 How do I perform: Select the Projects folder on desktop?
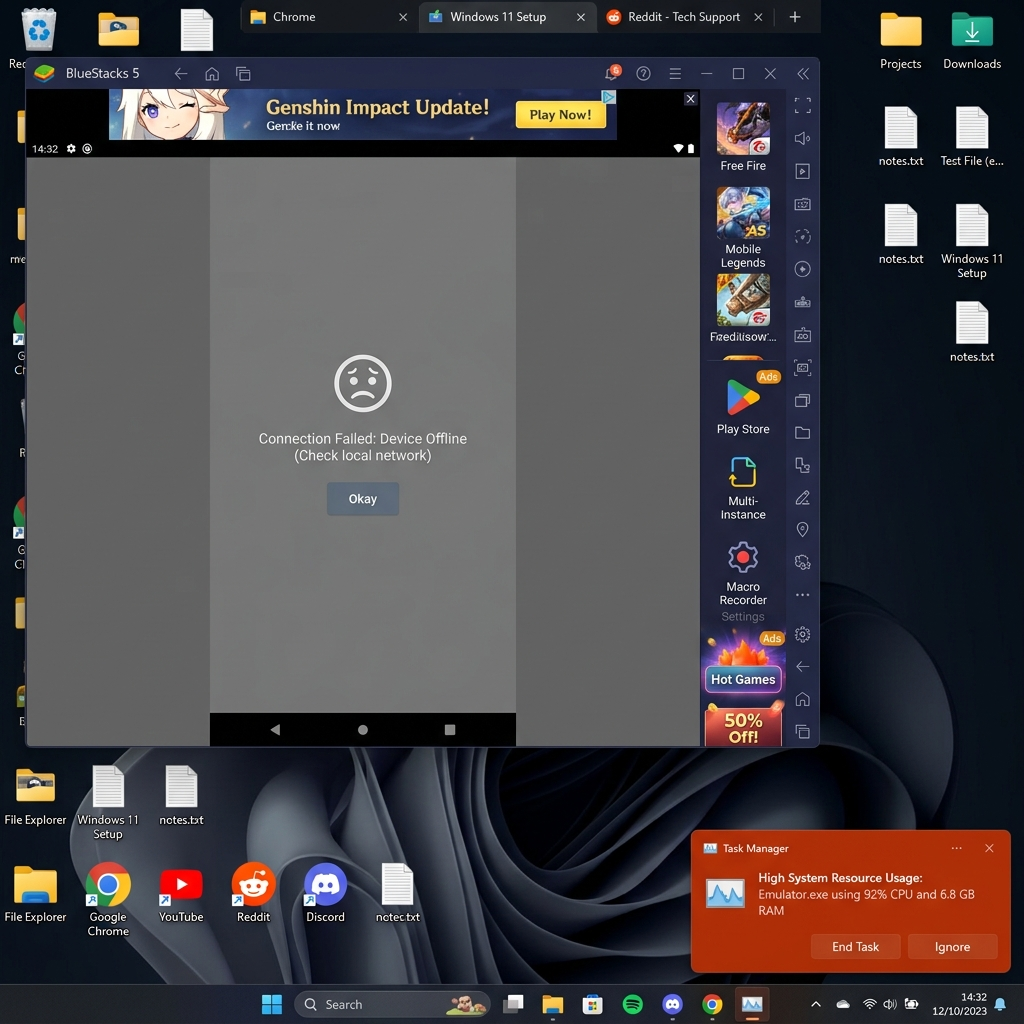pos(901,40)
